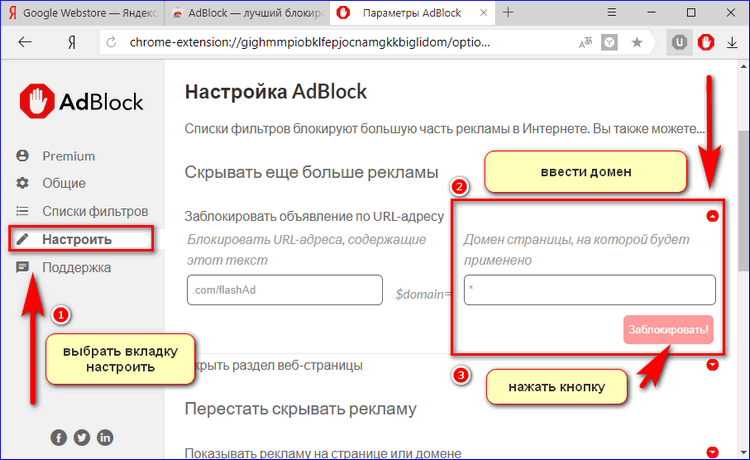This screenshot has height=460, width=750.
Task: Click Скрывать еще больше рекламы heading
Action: coord(311,172)
